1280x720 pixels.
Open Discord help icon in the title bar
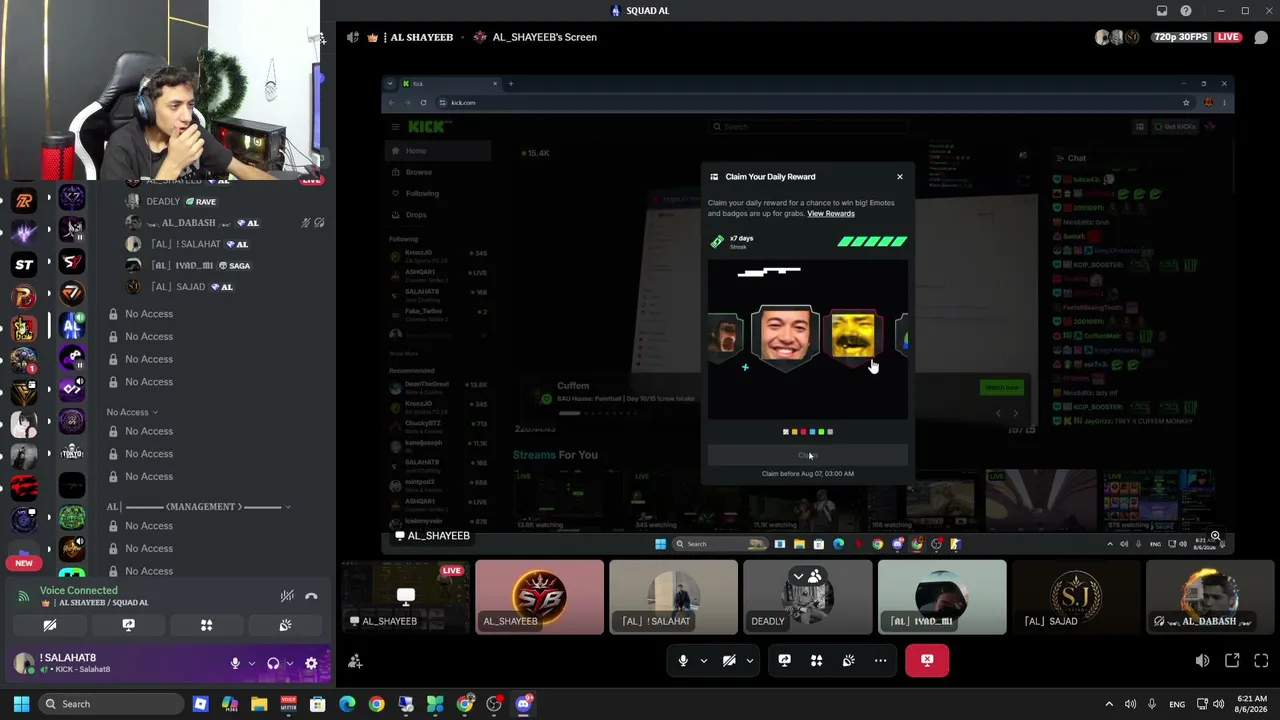click(x=1186, y=11)
